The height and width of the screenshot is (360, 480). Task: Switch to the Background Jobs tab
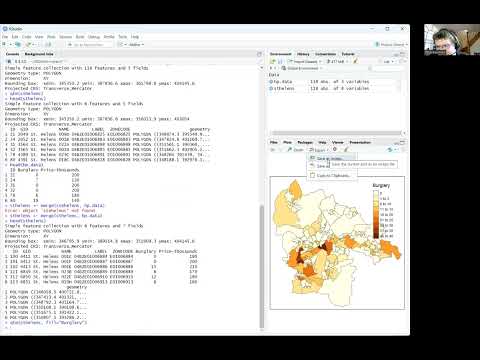tap(39, 54)
